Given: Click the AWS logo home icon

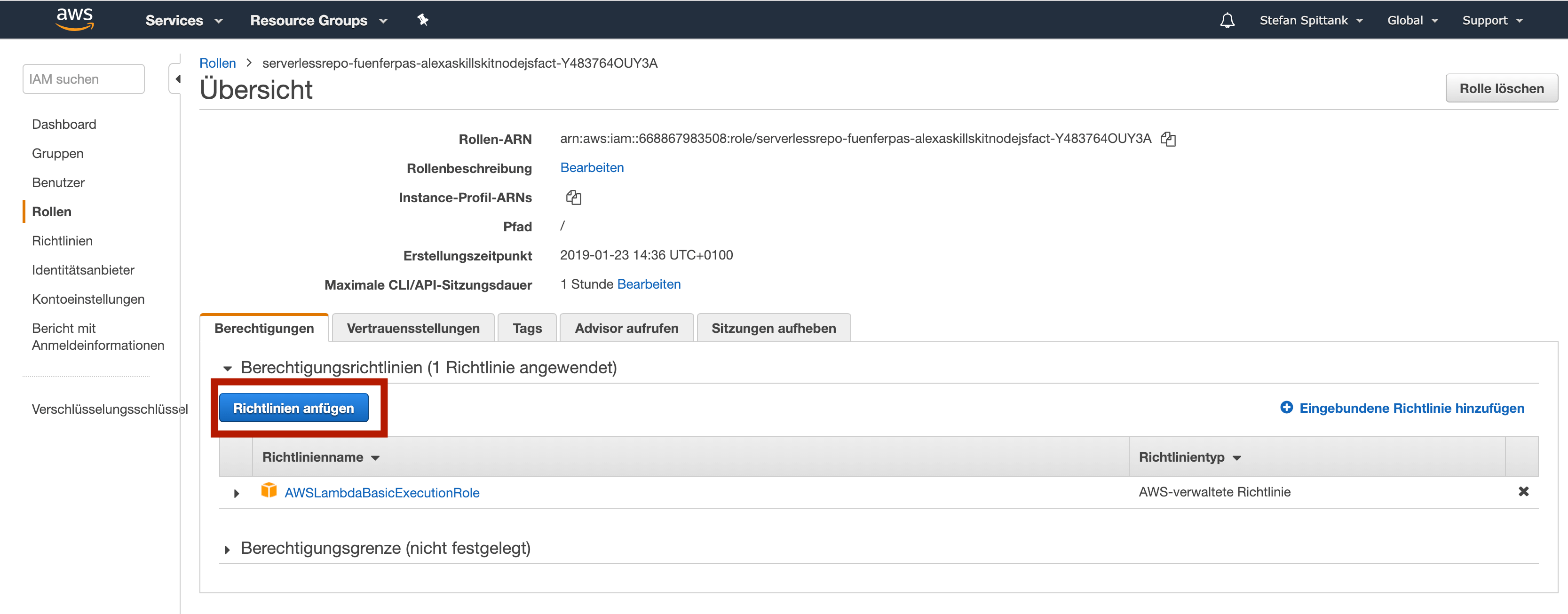Looking at the screenshot, I should (74, 19).
